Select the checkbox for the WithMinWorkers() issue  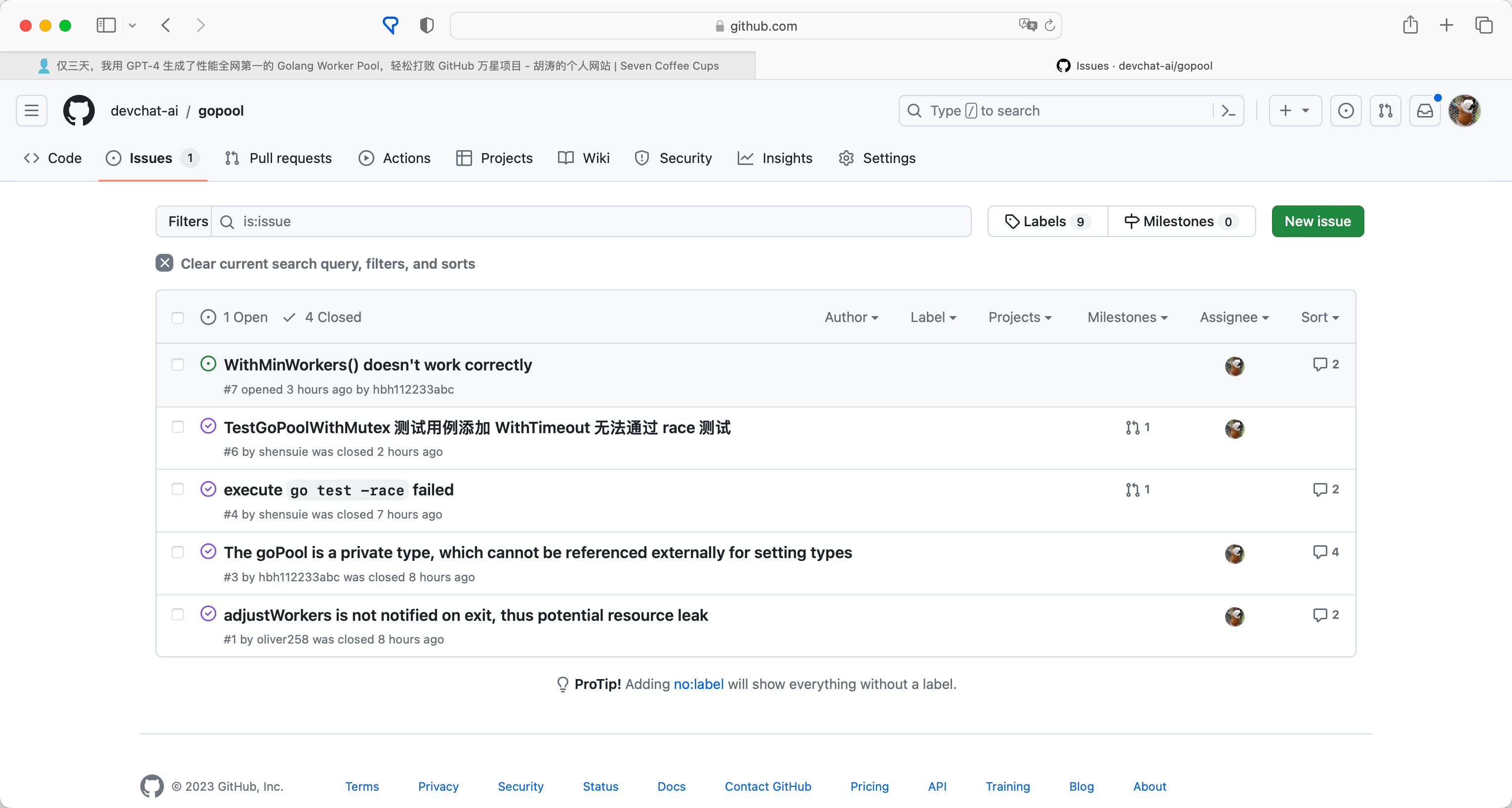pyautogui.click(x=178, y=364)
